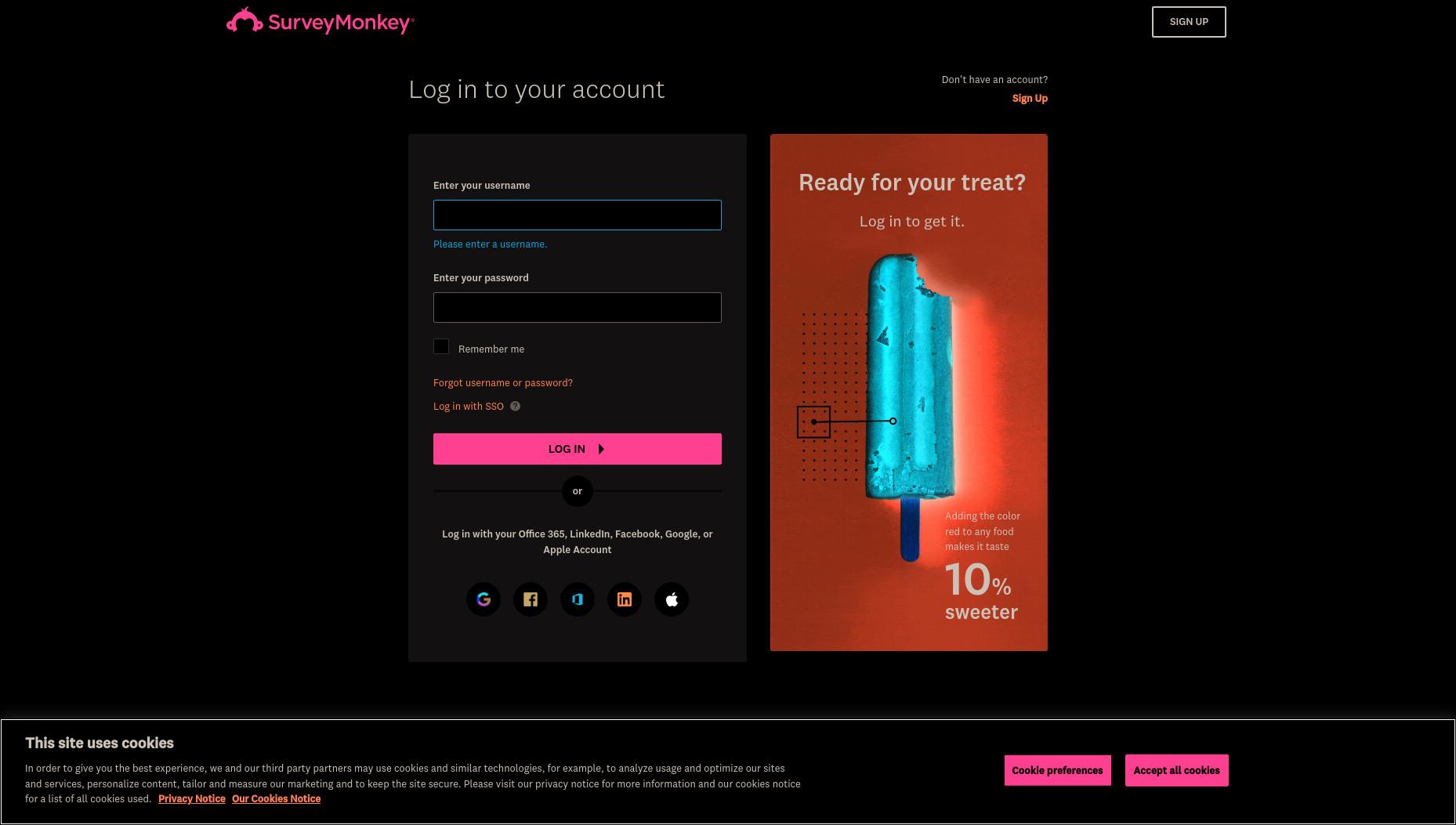Screen dimensions: 1456x825
Task: Click the SSO help question mark icon
Action: 515,406
